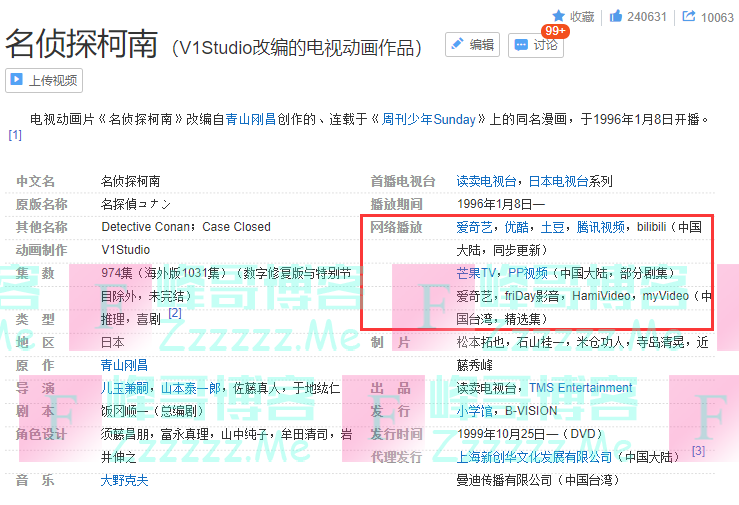Image resolution: width=739 pixels, height=505 pixels.
Task: Click the text Detective Conan; Case Closed
Action: 186,227
